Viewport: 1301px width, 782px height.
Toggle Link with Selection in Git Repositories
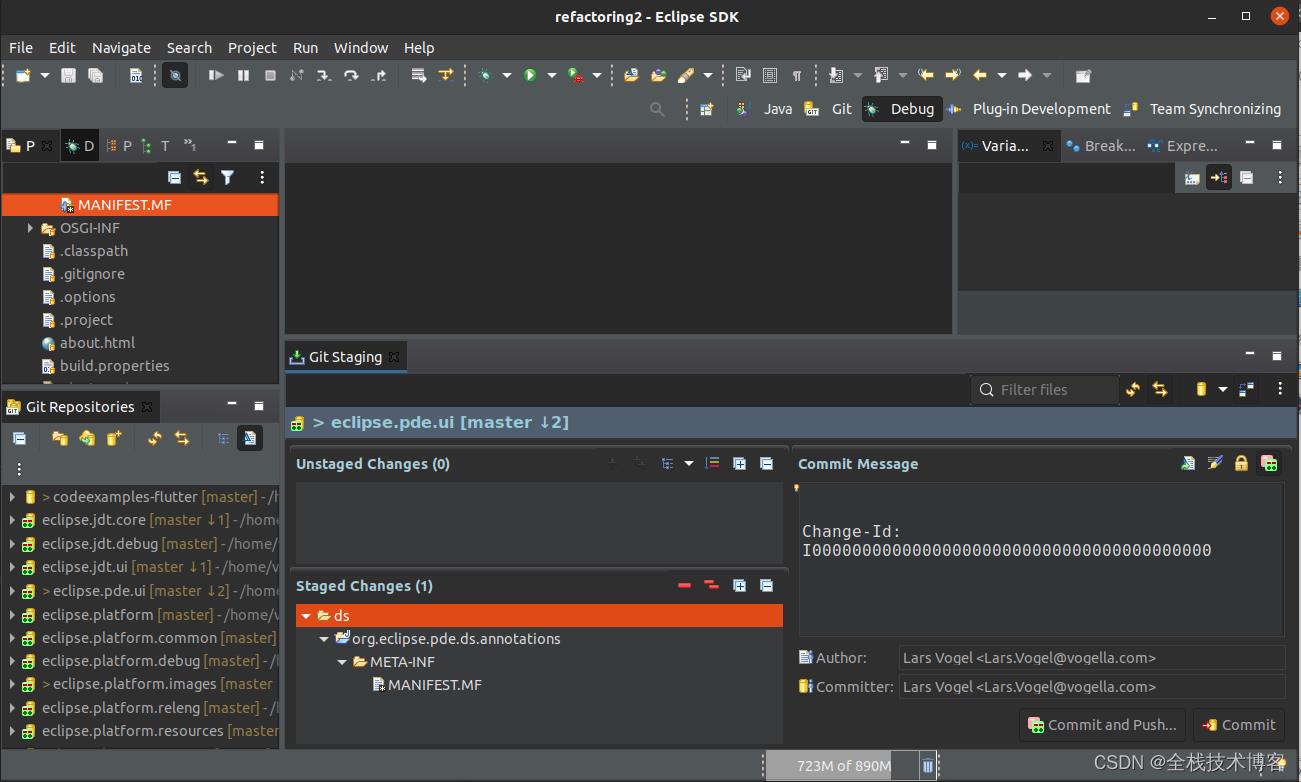[181, 438]
